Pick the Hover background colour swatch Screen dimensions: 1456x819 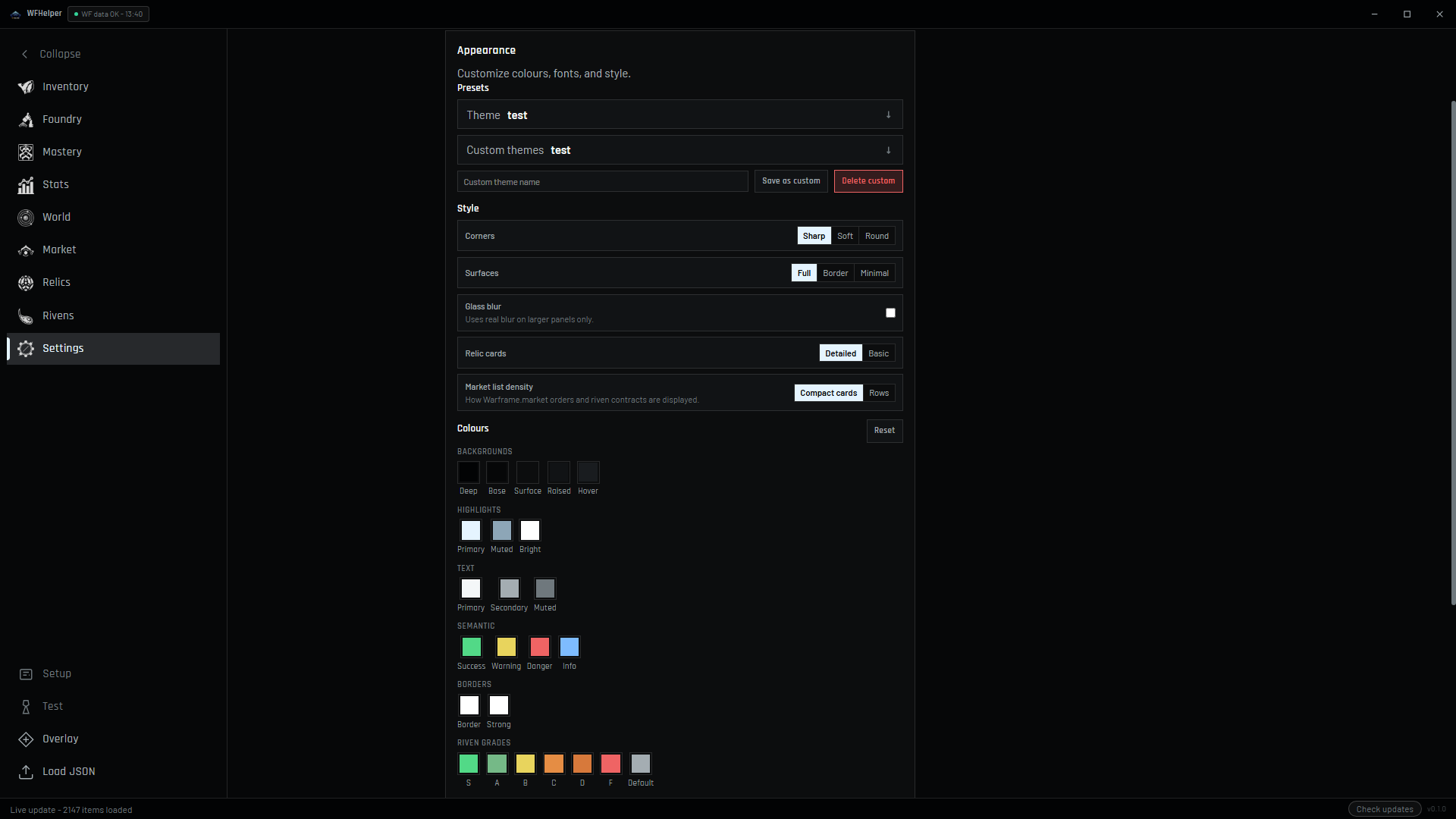[x=588, y=472]
